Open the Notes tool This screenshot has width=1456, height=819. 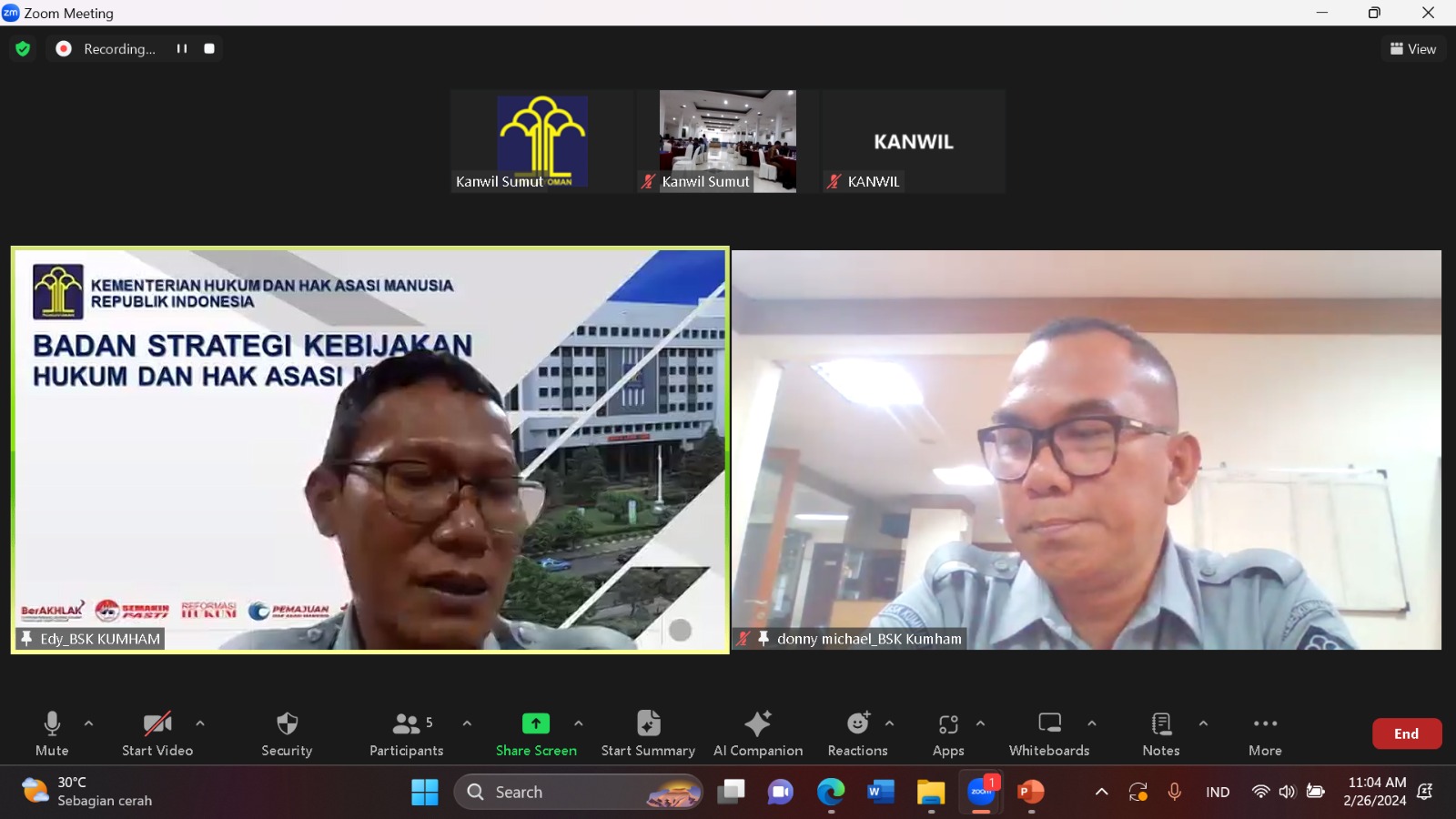[x=1161, y=733]
